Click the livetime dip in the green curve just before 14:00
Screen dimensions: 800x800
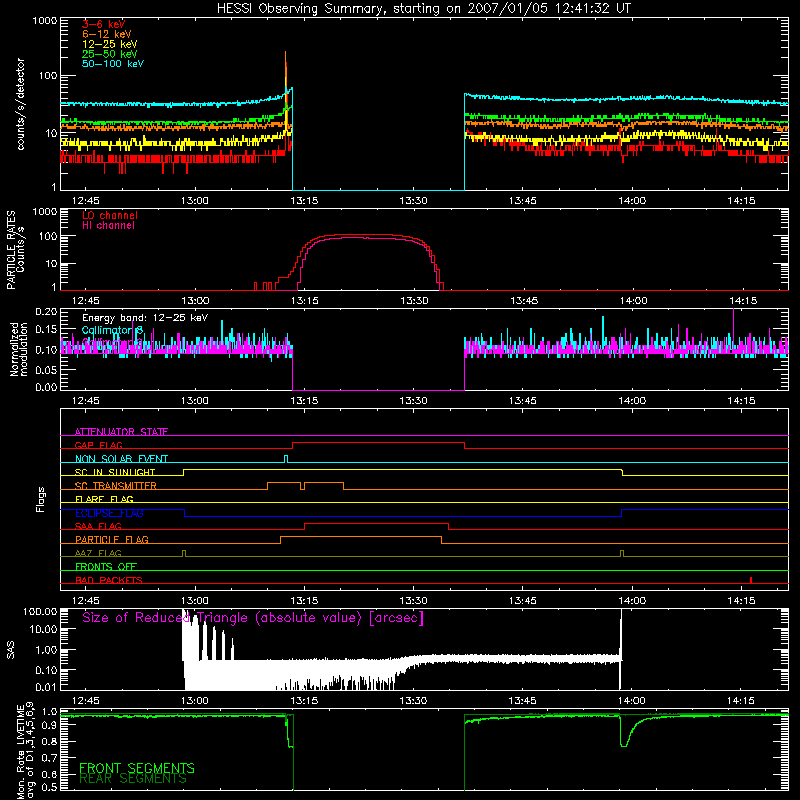624,737
